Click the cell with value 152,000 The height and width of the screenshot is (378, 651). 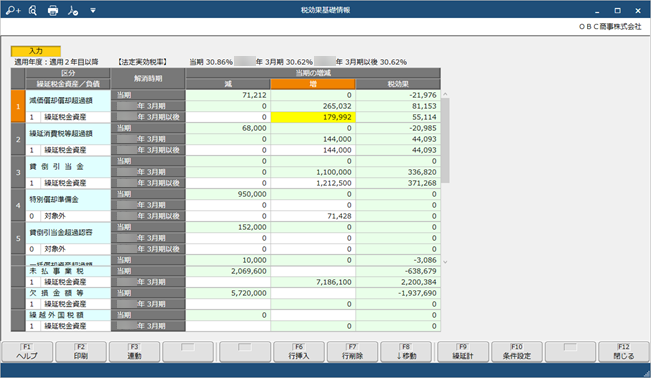click(x=228, y=227)
